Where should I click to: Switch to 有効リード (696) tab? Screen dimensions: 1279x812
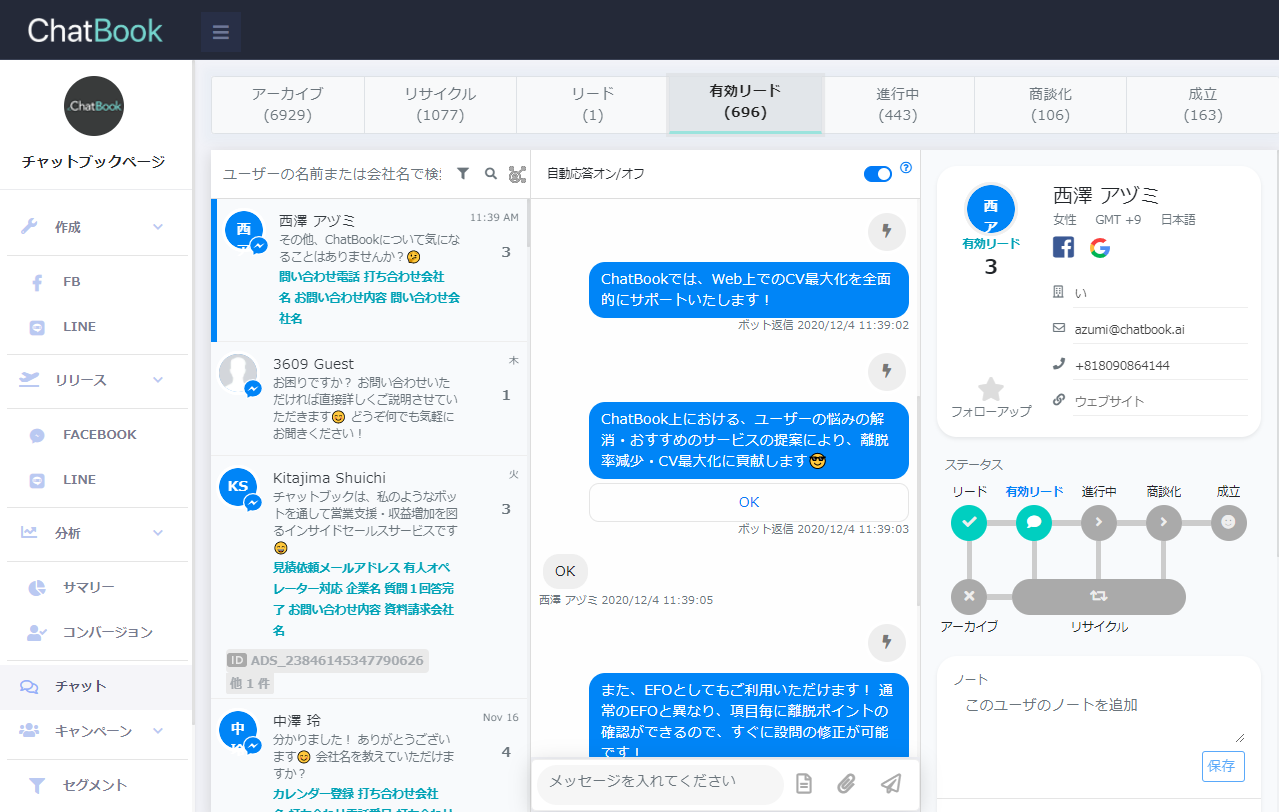pos(745,102)
